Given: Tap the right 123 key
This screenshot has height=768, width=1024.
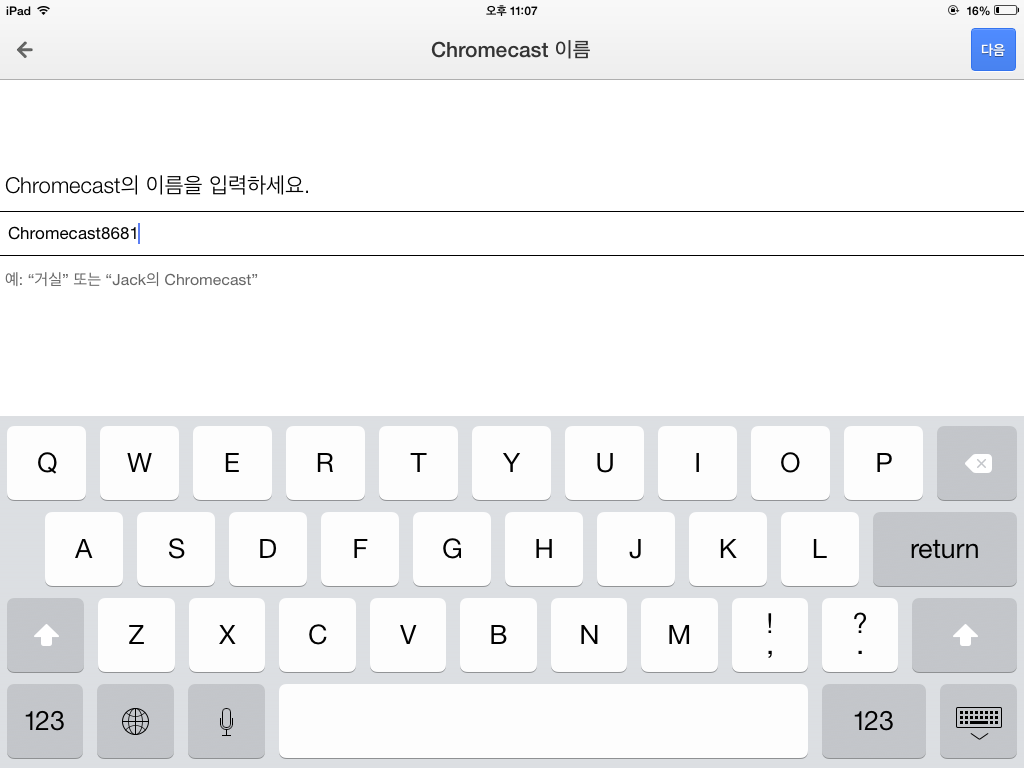Looking at the screenshot, I should [874, 721].
